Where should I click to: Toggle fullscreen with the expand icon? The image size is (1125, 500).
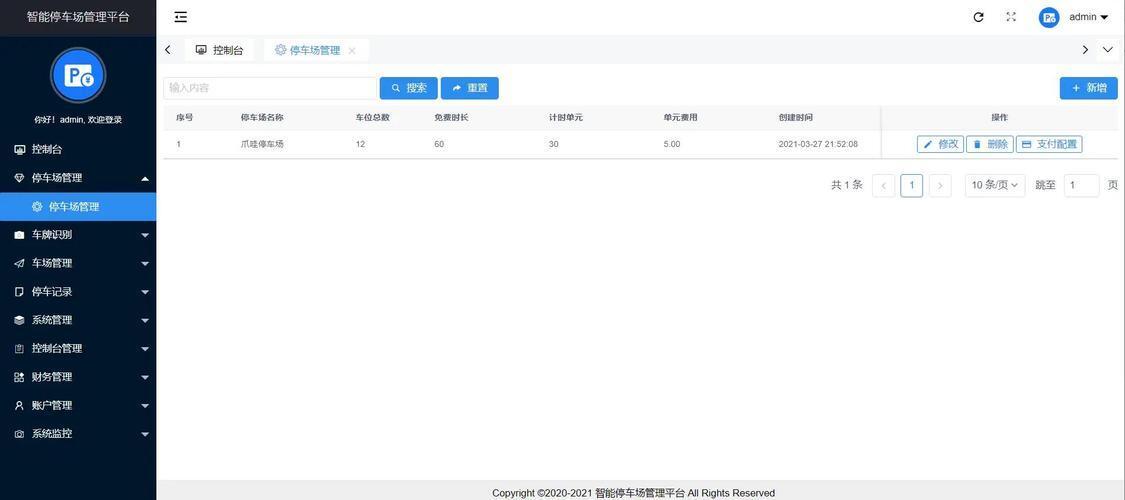tap(1011, 17)
